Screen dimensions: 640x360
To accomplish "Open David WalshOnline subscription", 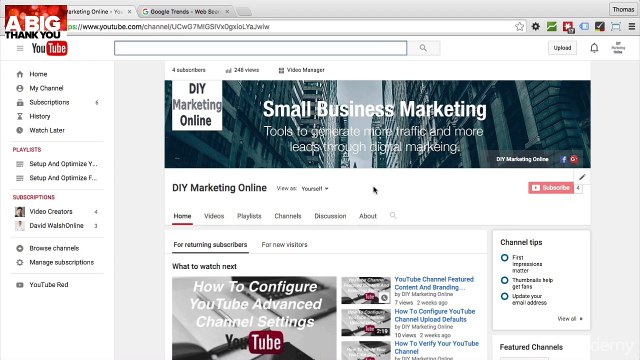I will 56,226.
